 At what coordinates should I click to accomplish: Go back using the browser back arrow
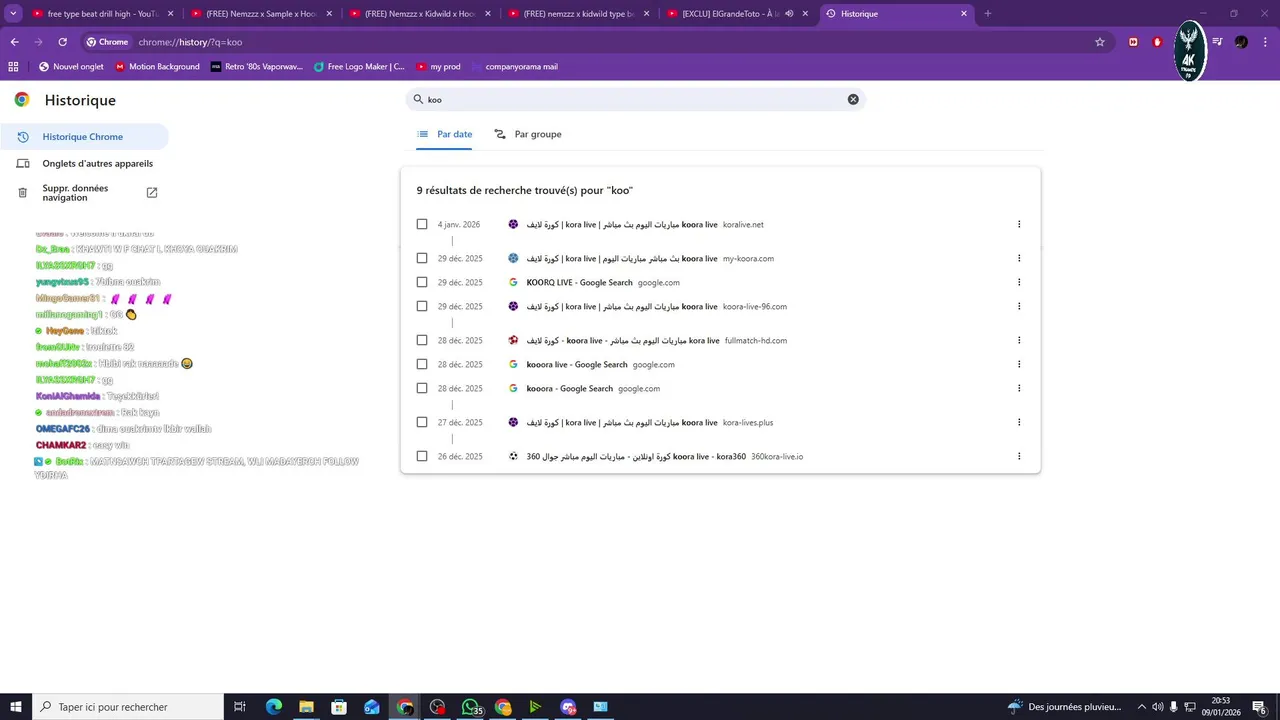coord(14,42)
